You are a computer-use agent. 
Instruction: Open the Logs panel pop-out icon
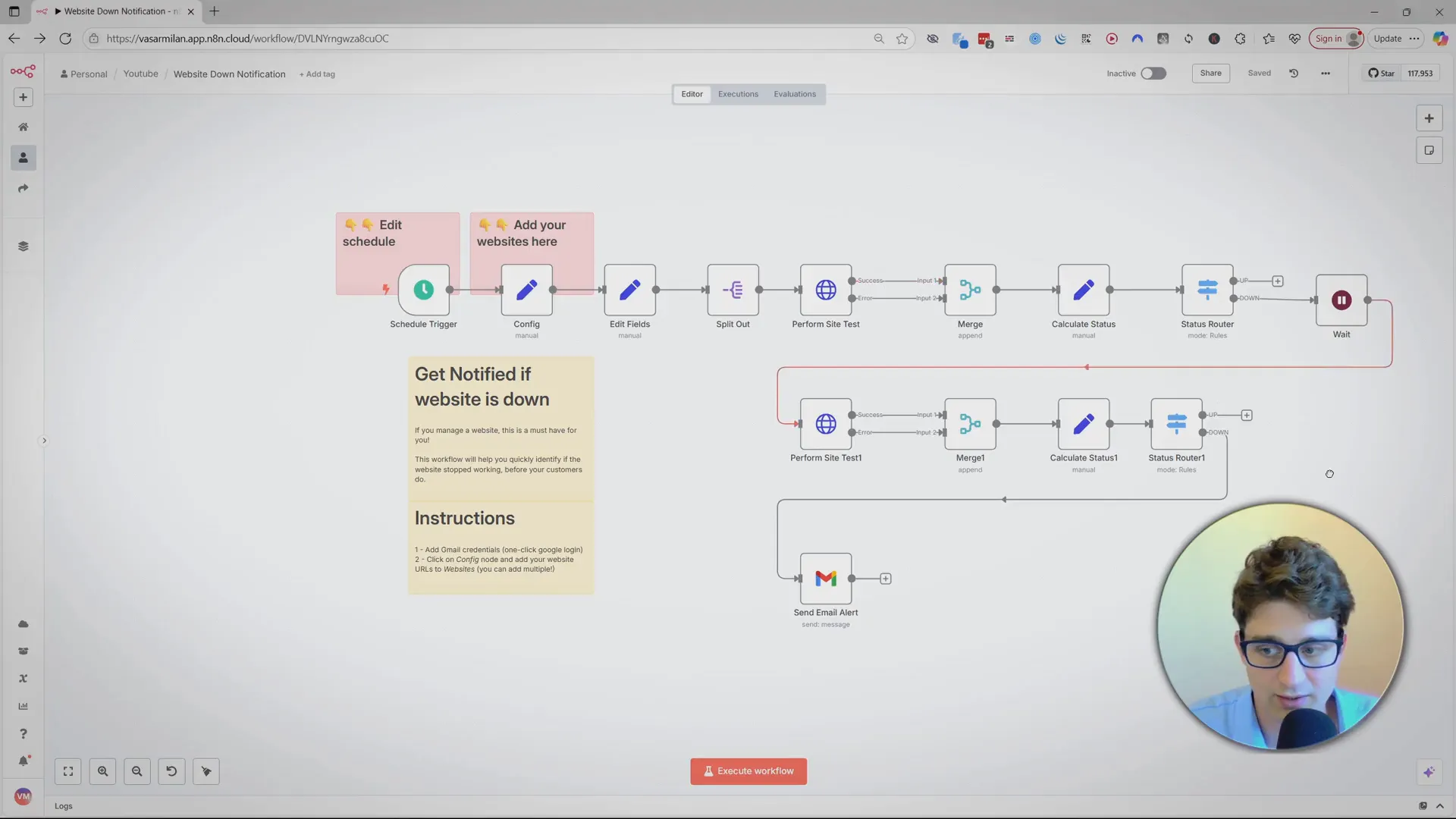coord(1423,806)
